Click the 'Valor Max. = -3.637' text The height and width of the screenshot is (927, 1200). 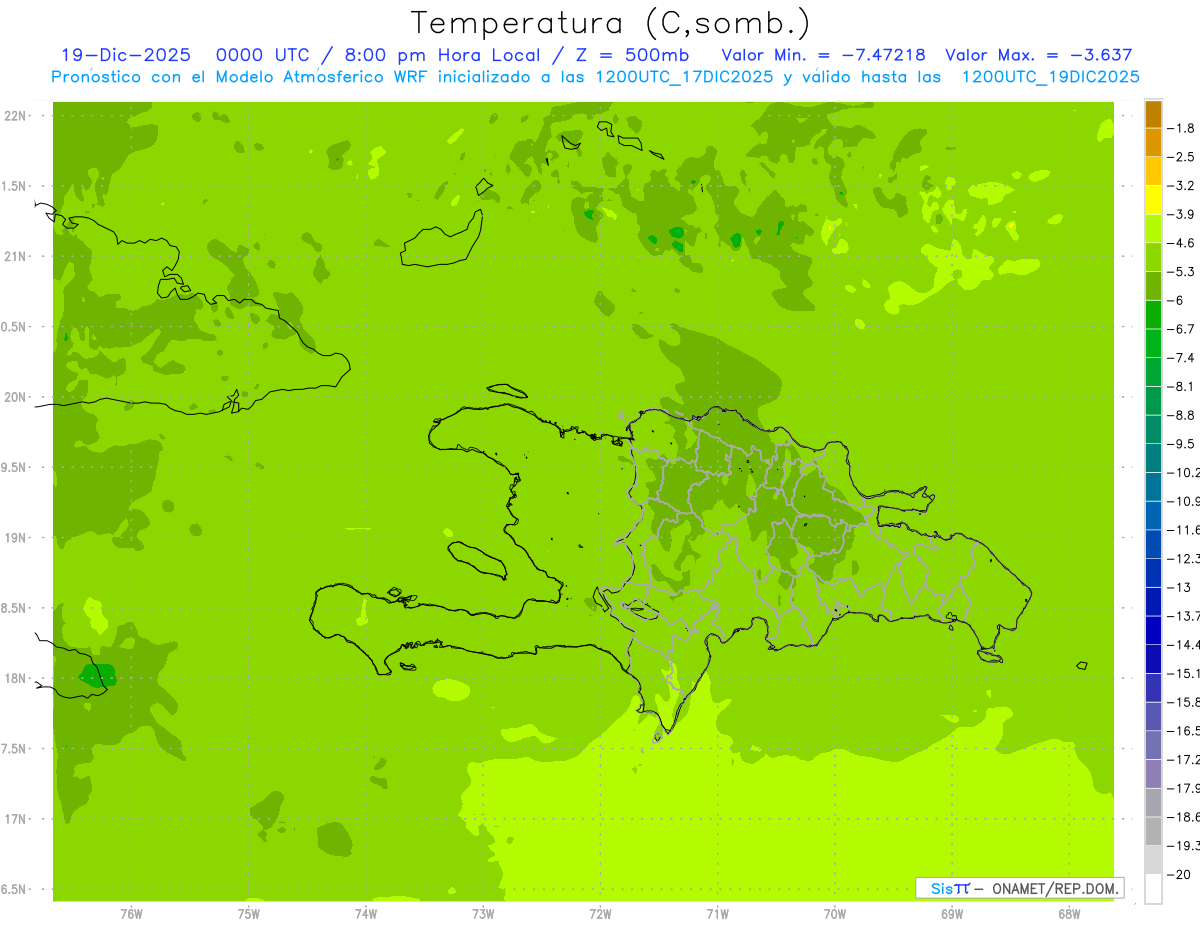click(1039, 56)
